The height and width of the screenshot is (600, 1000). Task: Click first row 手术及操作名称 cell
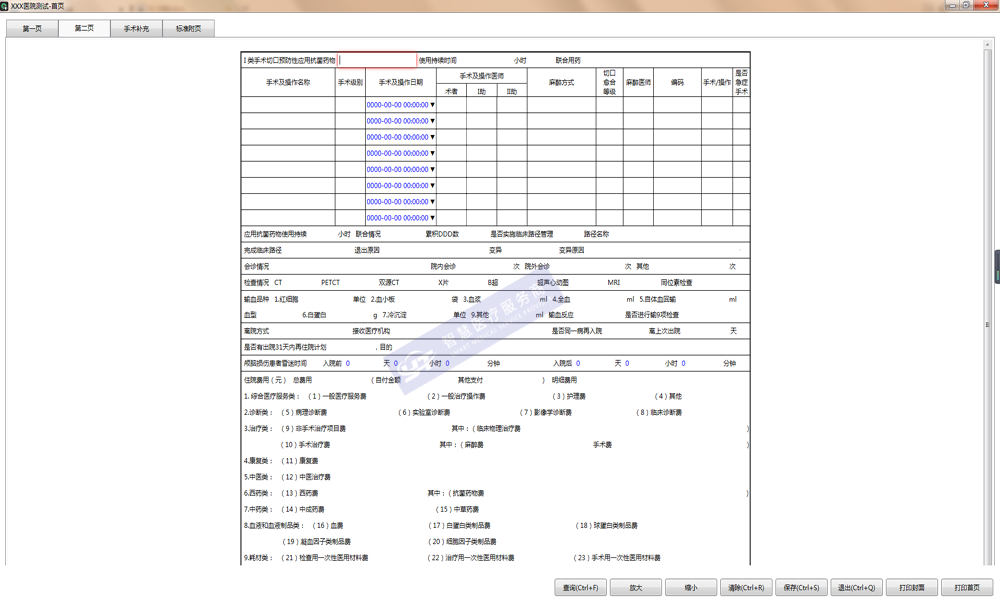tap(288, 105)
